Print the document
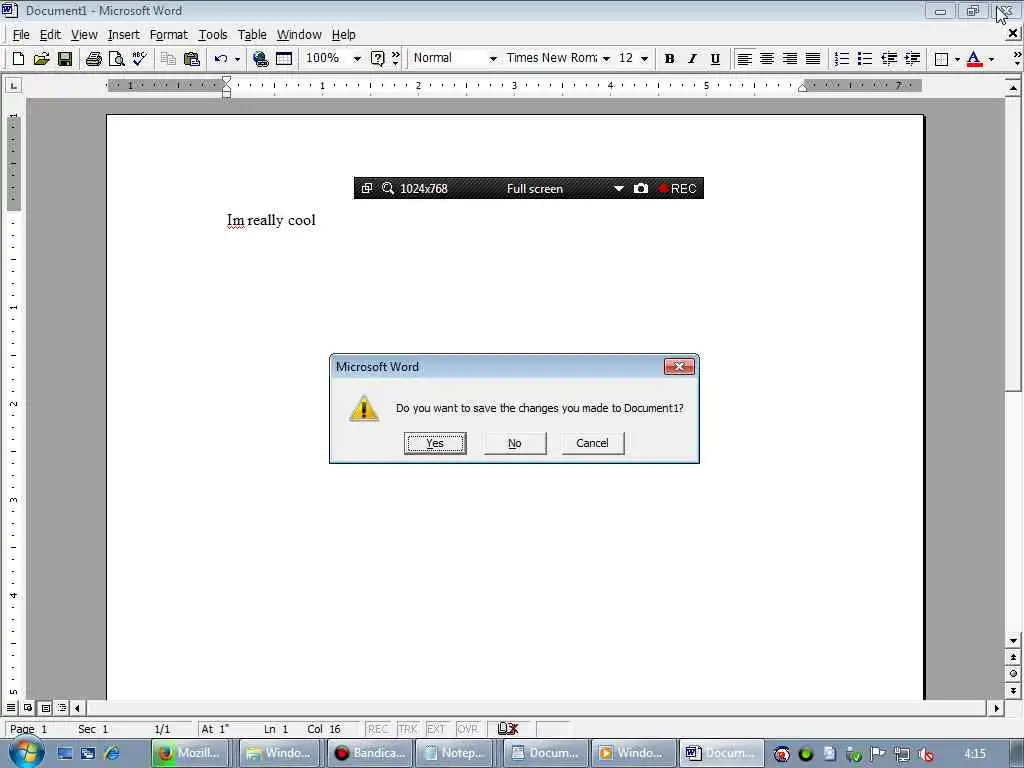This screenshot has width=1024, height=768. pyautogui.click(x=93, y=59)
